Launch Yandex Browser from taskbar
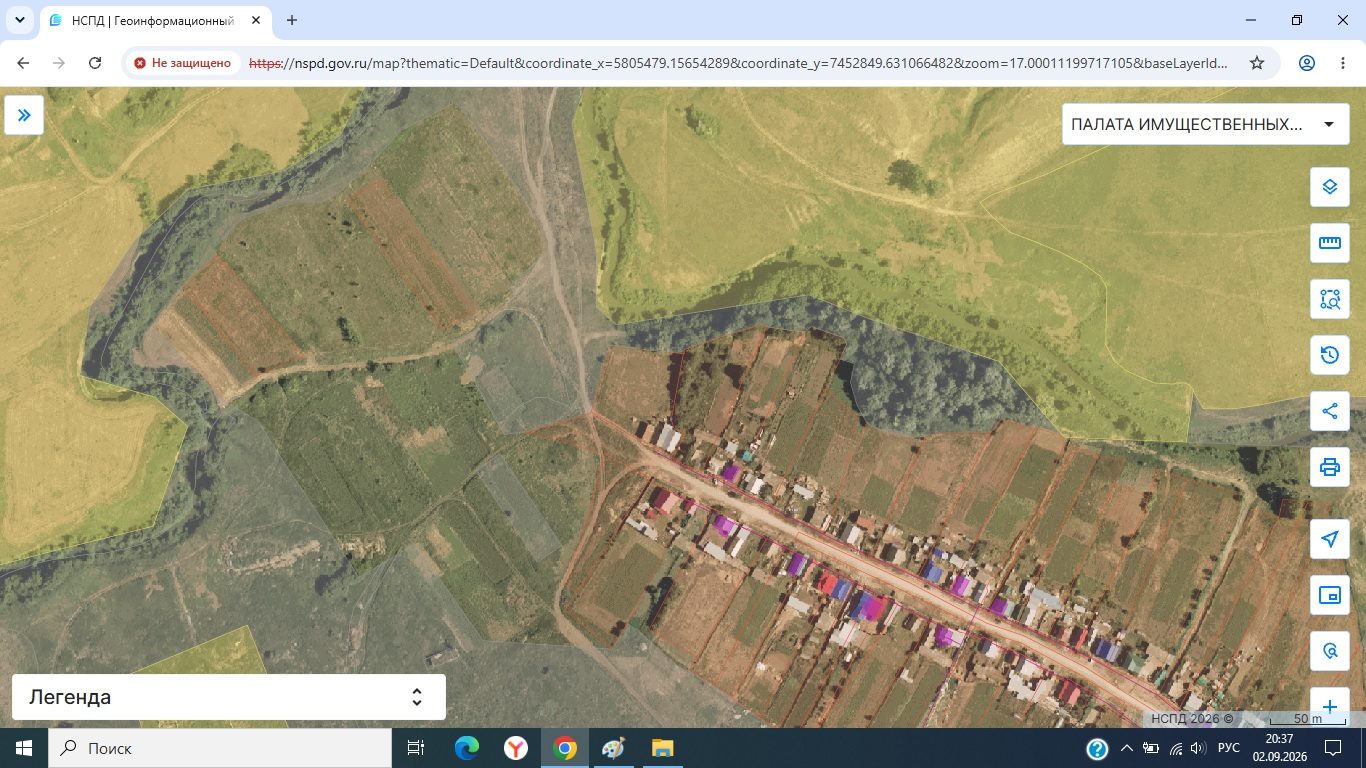Viewport: 1366px width, 768px height. click(516, 748)
